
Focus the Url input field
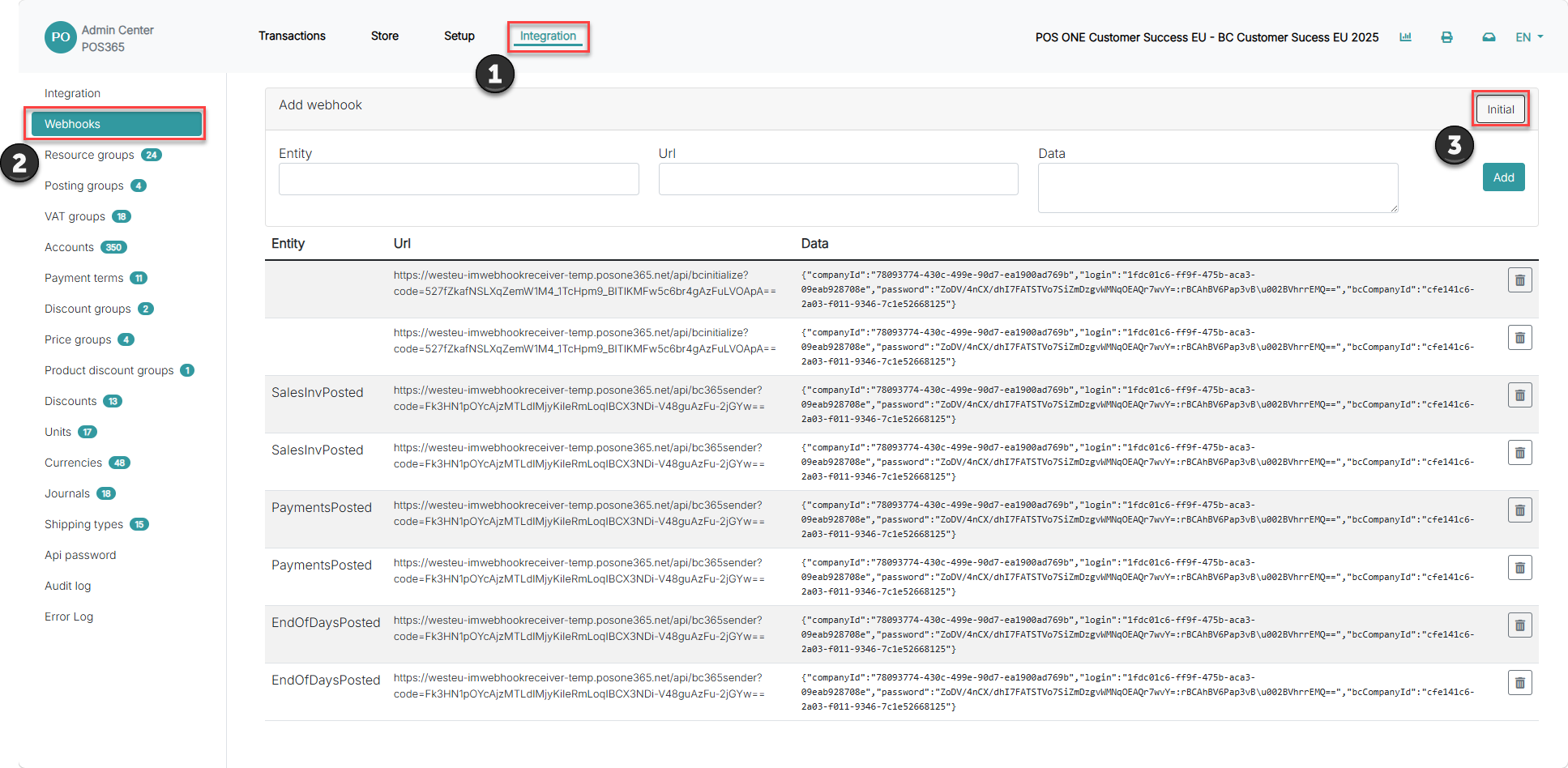click(838, 179)
